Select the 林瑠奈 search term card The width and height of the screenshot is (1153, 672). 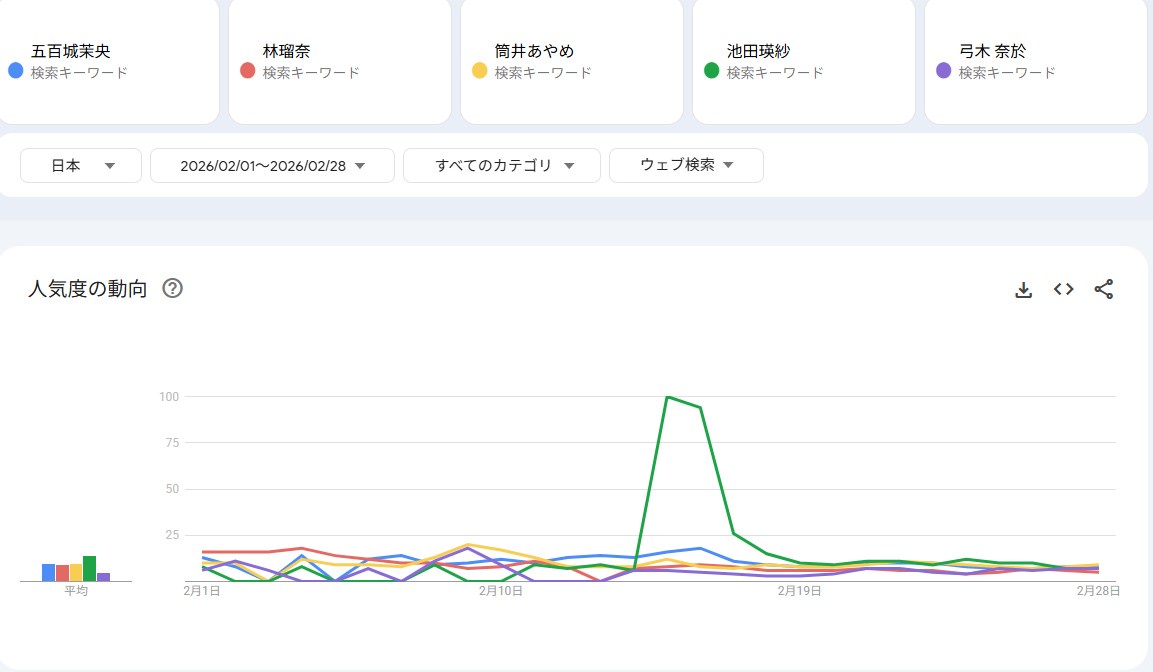coord(340,61)
